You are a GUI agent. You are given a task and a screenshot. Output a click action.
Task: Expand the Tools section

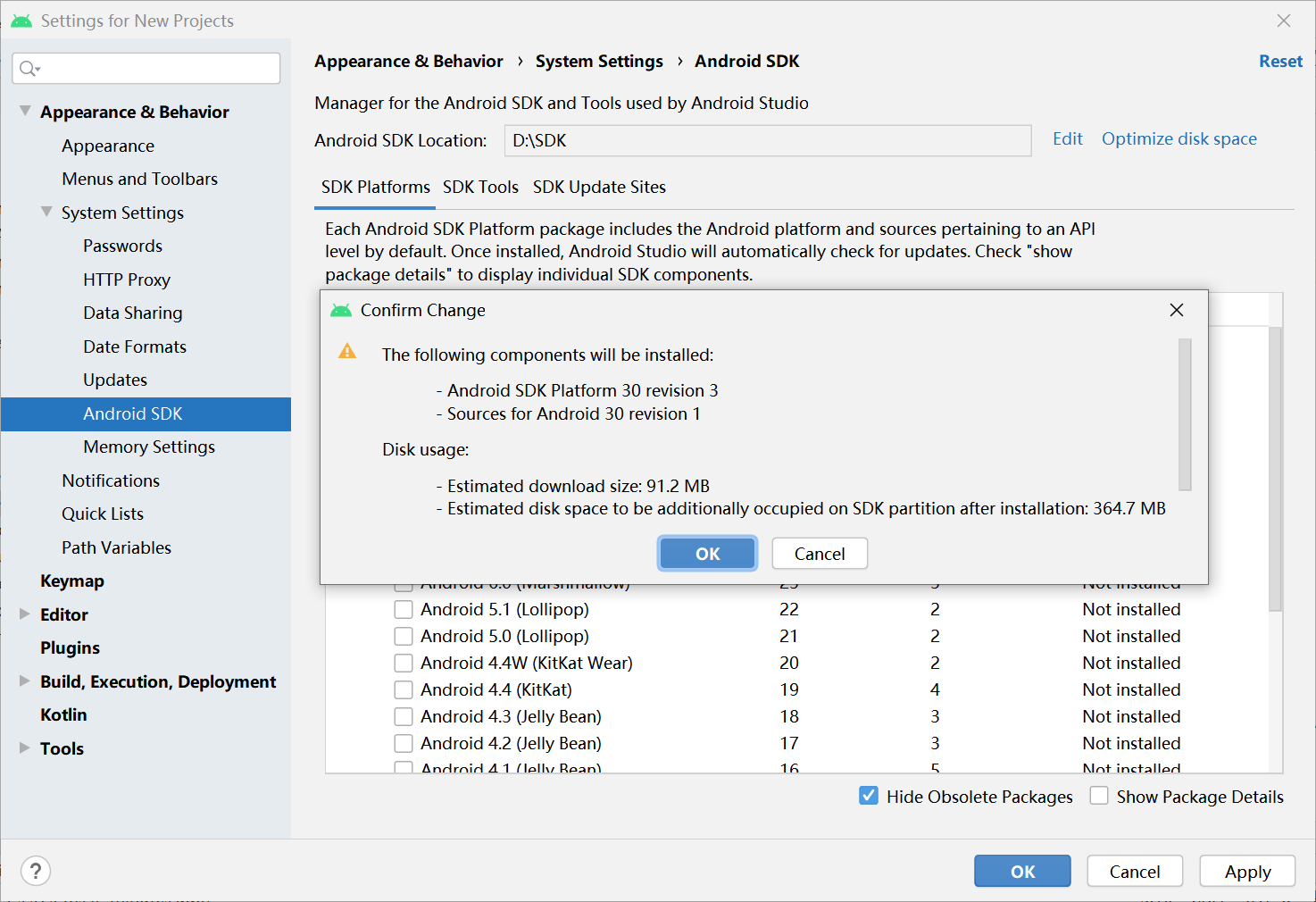click(x=25, y=747)
